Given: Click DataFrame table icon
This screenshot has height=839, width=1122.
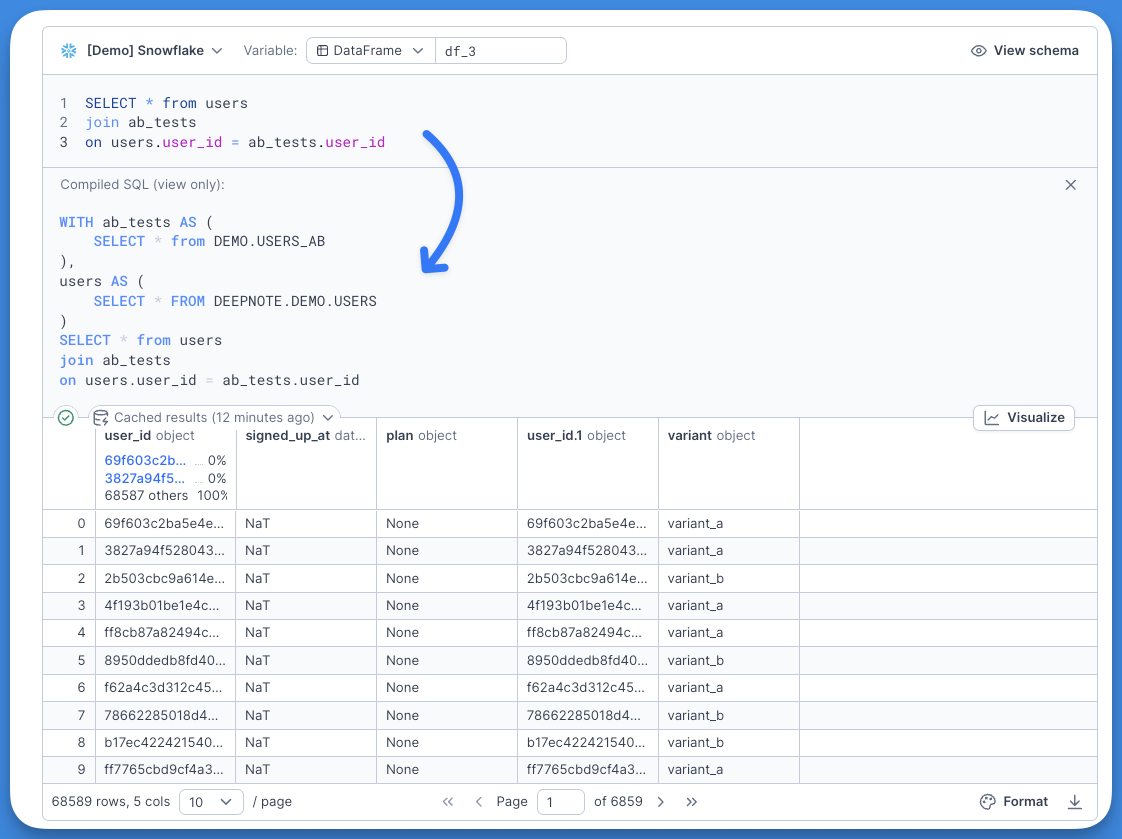Looking at the screenshot, I should [323, 51].
